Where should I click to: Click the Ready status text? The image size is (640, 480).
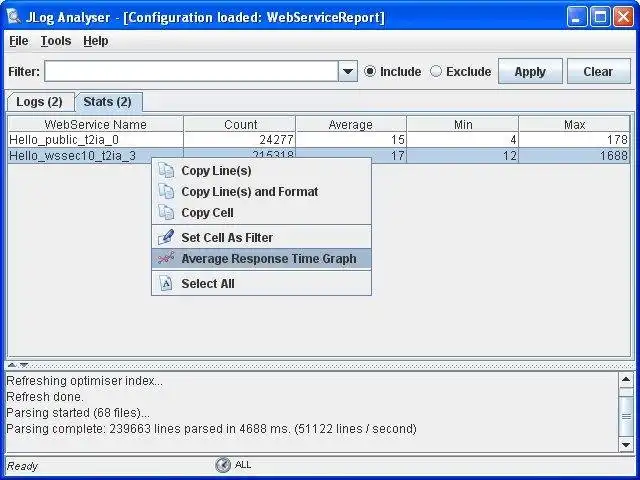pyautogui.click(x=22, y=466)
